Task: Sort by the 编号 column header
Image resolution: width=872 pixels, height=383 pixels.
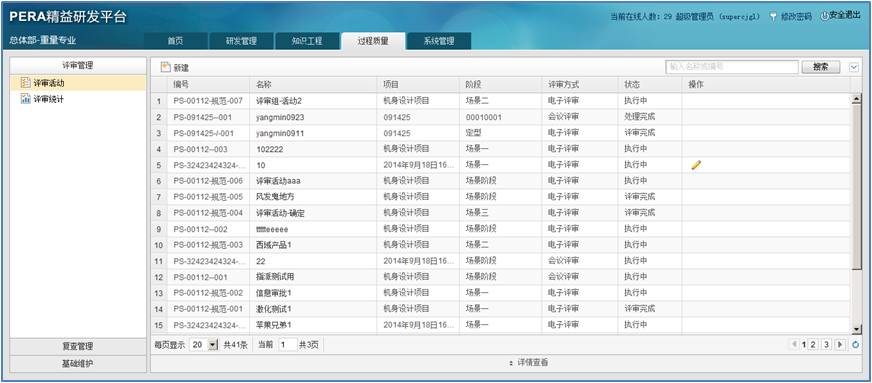Action: [209, 84]
